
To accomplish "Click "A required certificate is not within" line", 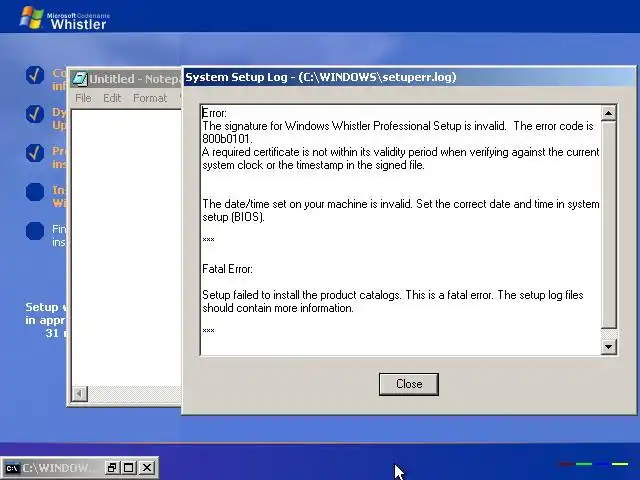I will tap(400, 152).
